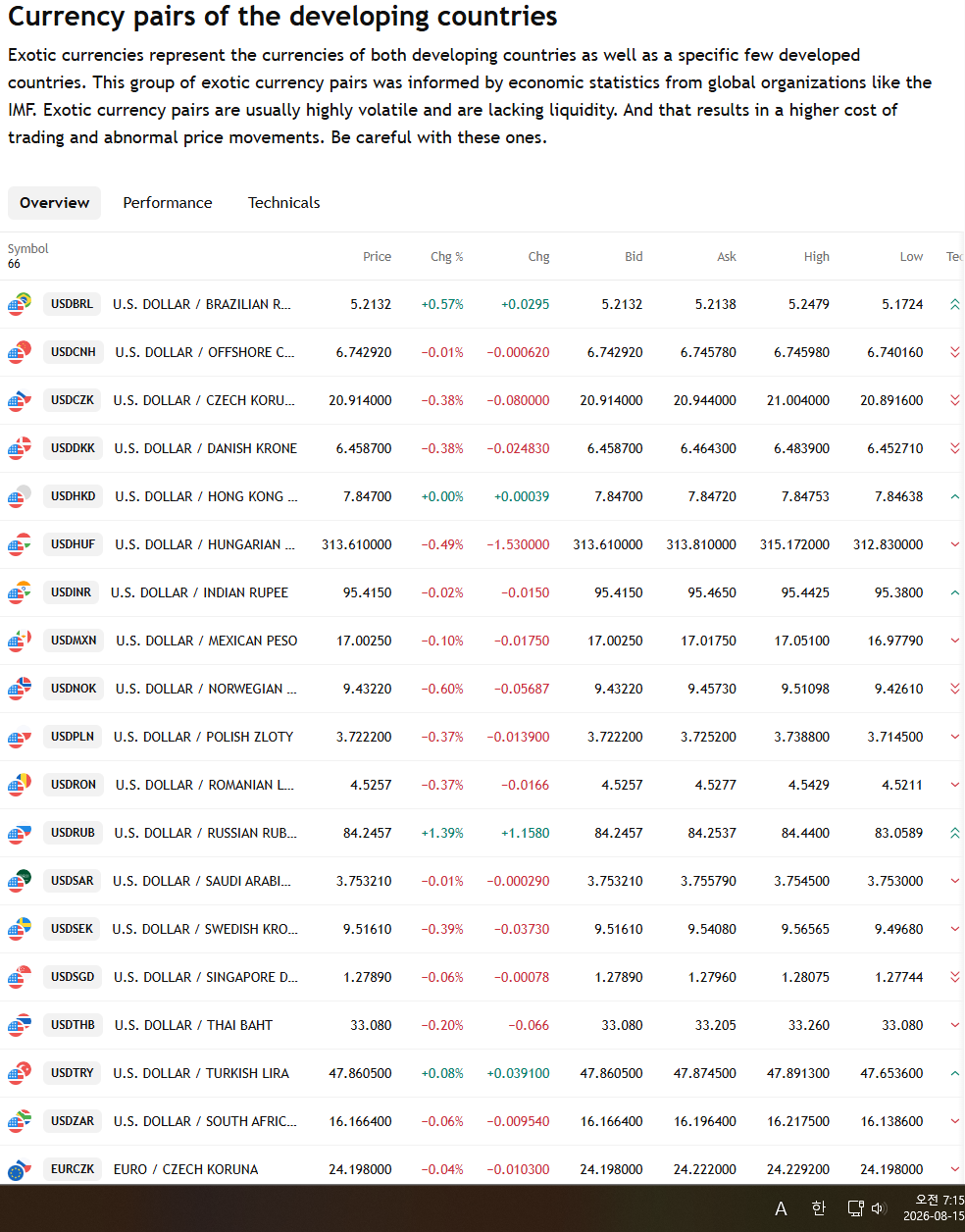Open U.S. DOLLAR / POLISH ZLOTY description
Viewport: 965px width, 1232px height.
tap(203, 737)
